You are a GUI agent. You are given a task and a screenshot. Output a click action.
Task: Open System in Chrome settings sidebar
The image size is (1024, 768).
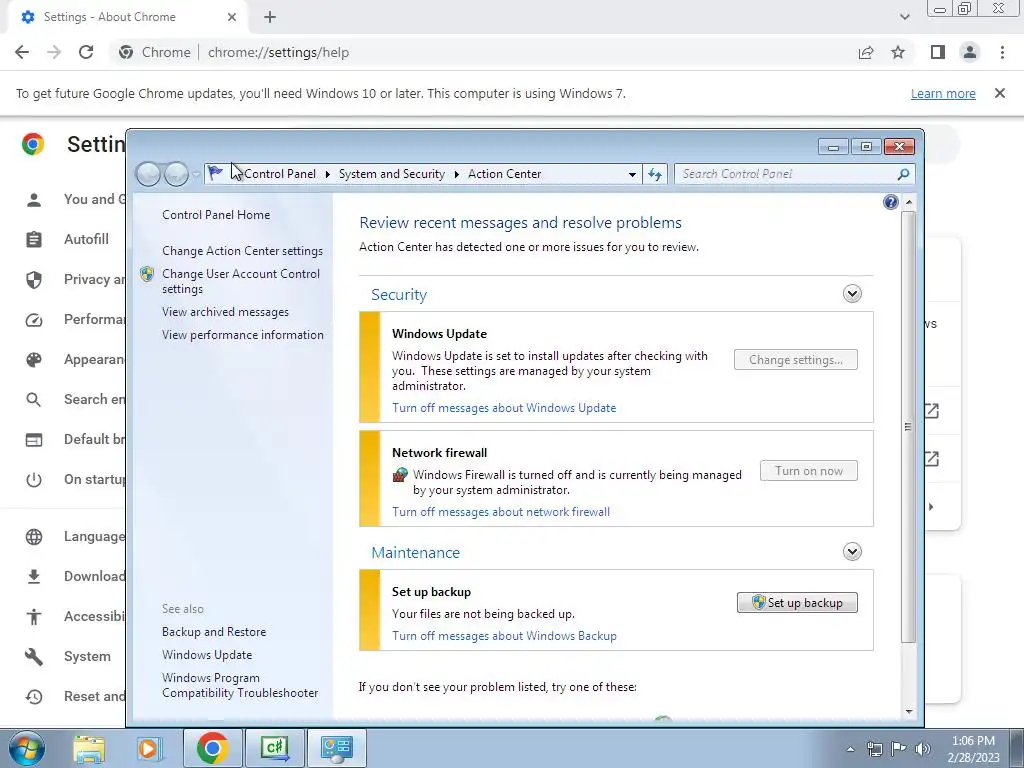(87, 656)
